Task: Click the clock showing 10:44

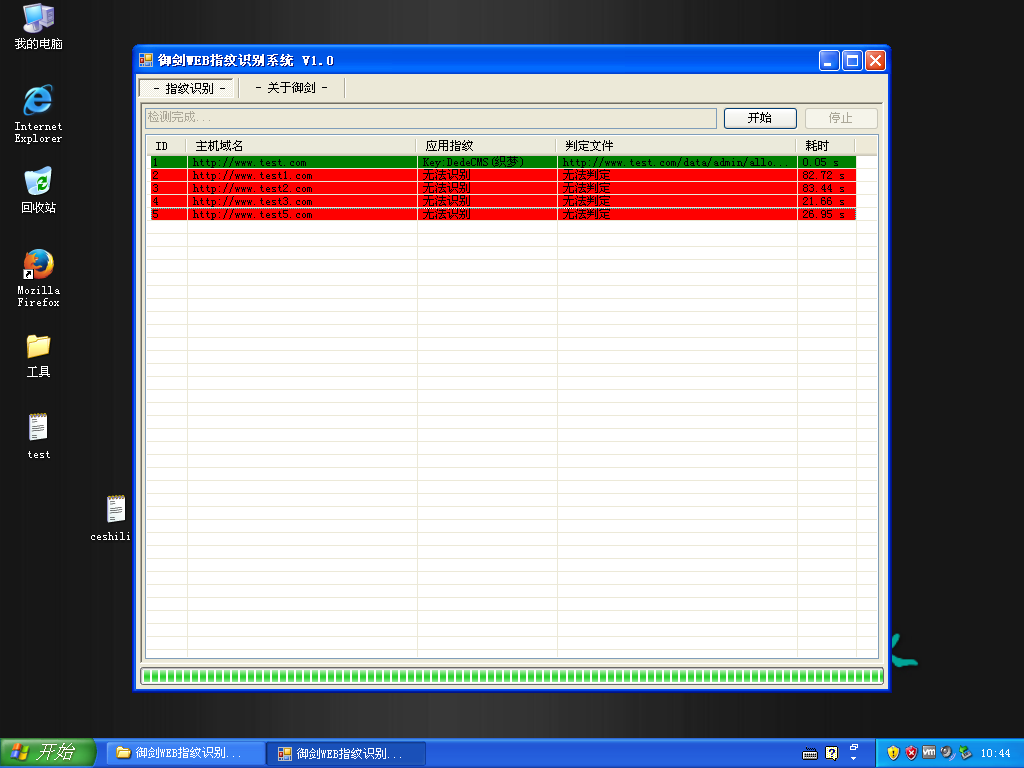Action: tap(995, 754)
